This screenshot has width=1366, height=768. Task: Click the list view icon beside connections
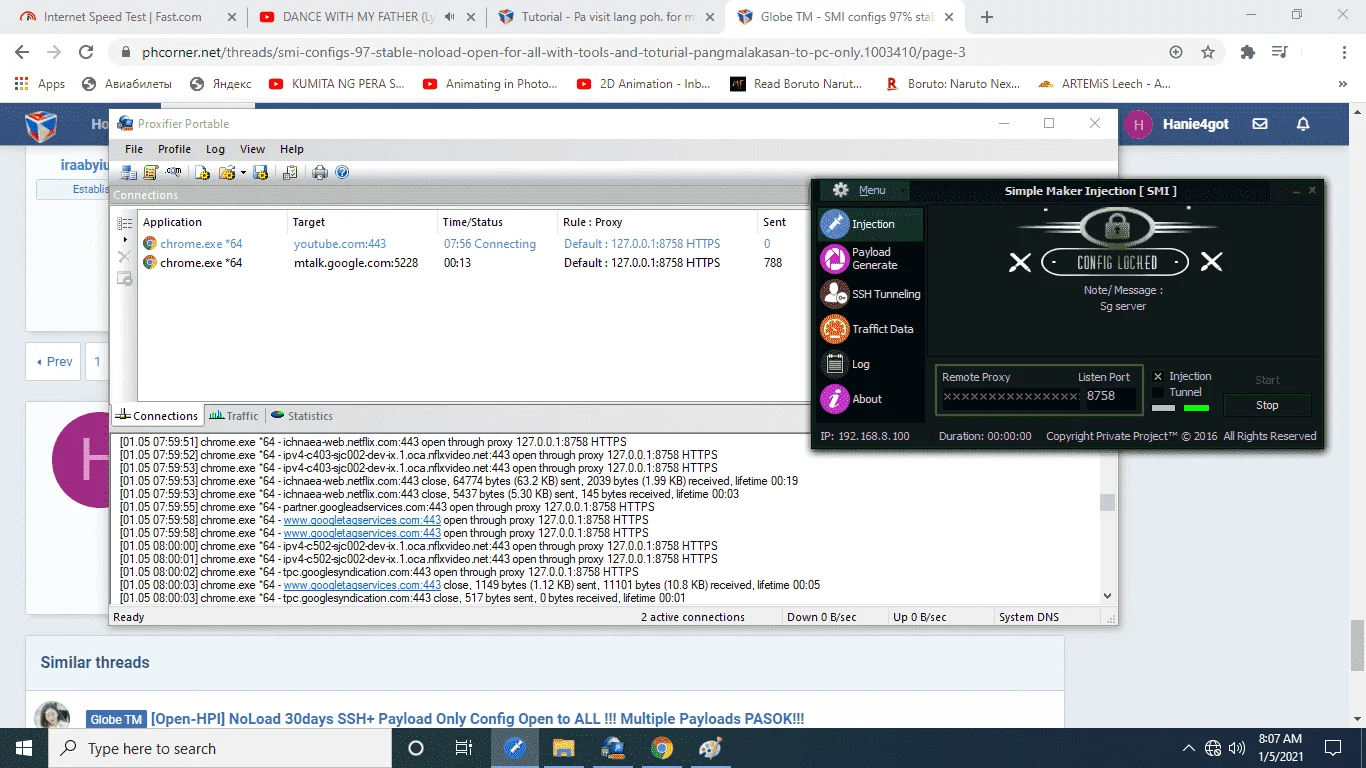(x=125, y=223)
